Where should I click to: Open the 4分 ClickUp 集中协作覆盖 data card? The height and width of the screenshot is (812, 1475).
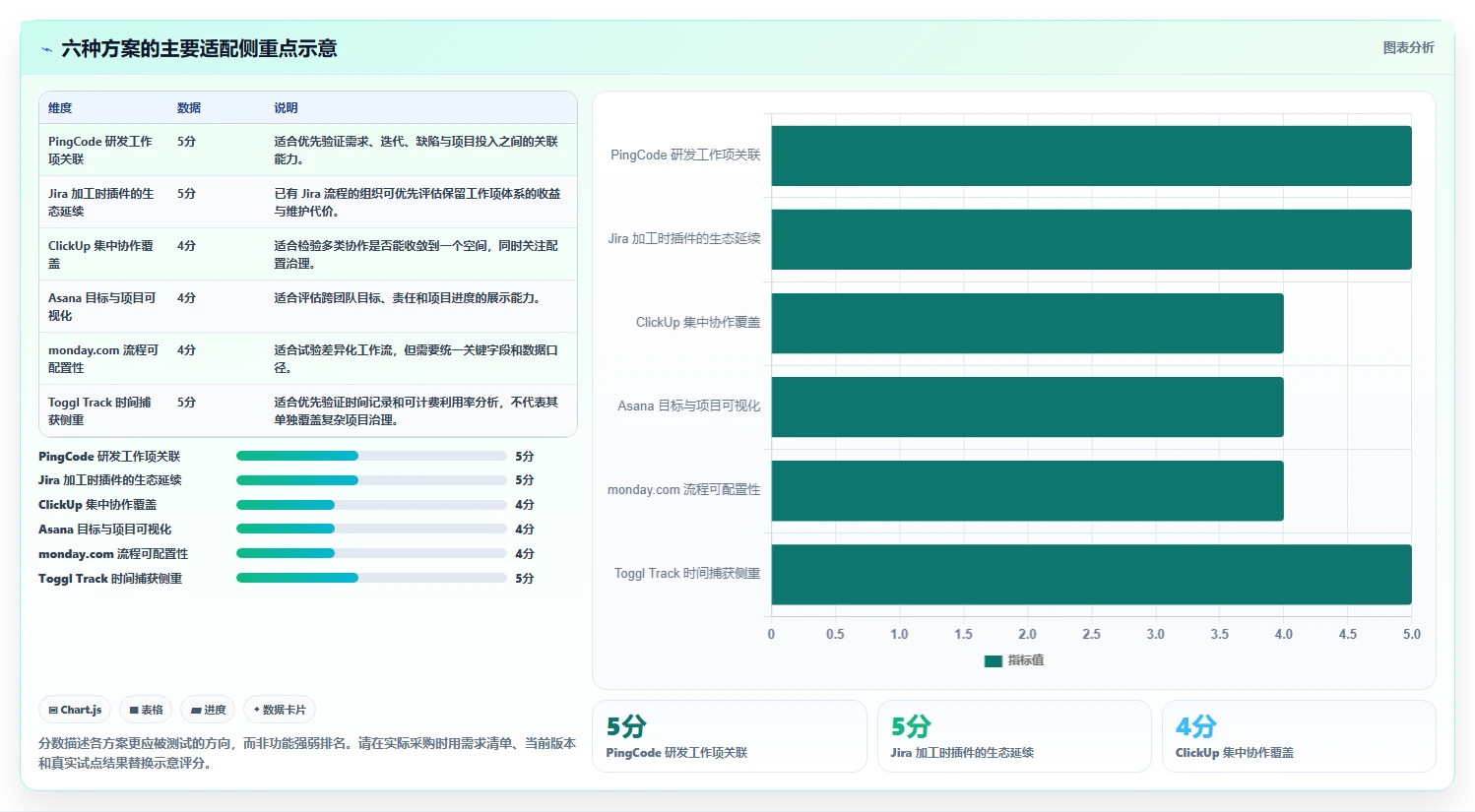point(1299,736)
